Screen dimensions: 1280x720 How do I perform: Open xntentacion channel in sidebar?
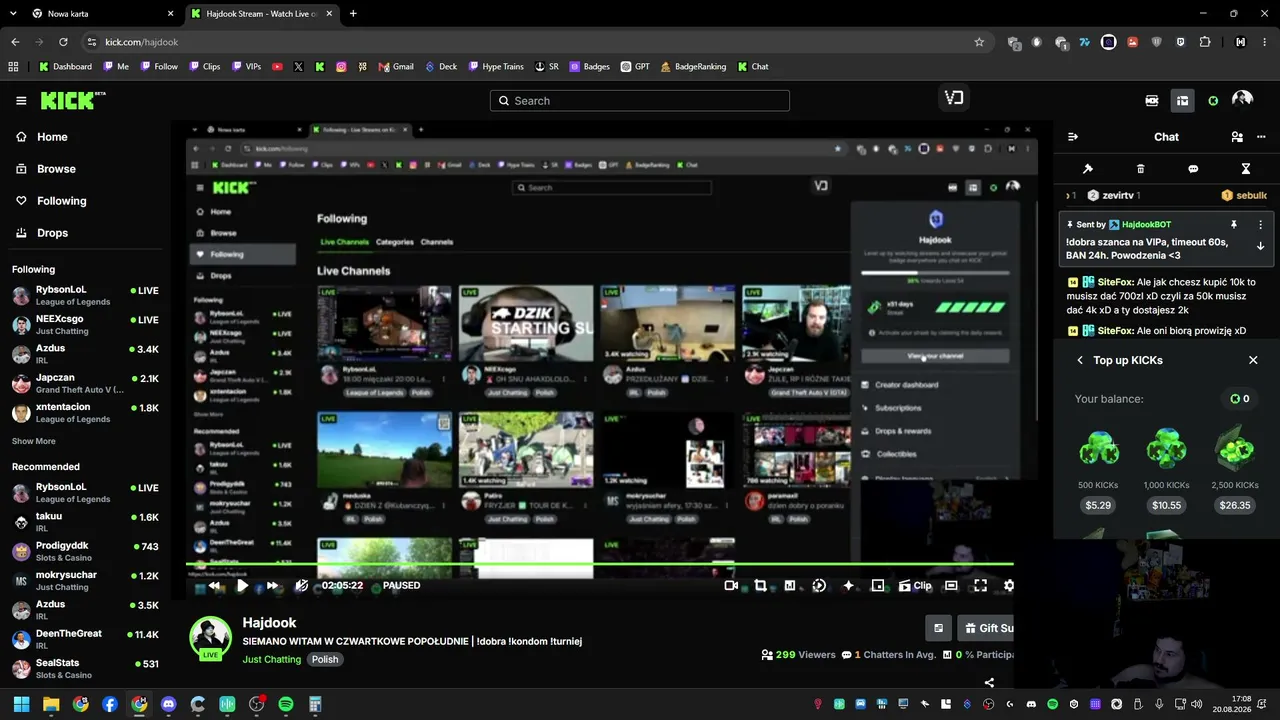(85, 413)
